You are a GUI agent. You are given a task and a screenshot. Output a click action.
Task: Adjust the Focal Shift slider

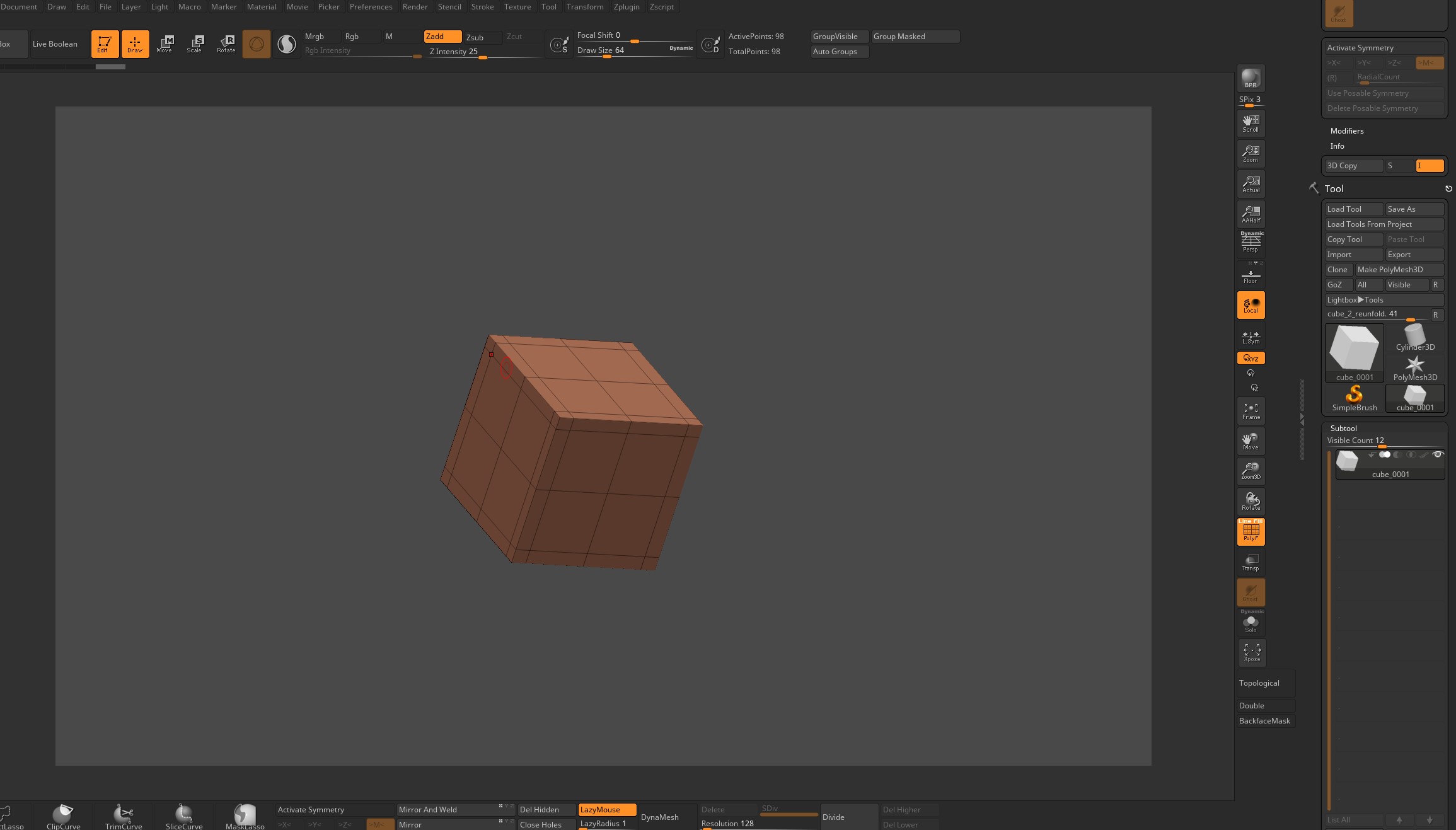(x=633, y=36)
